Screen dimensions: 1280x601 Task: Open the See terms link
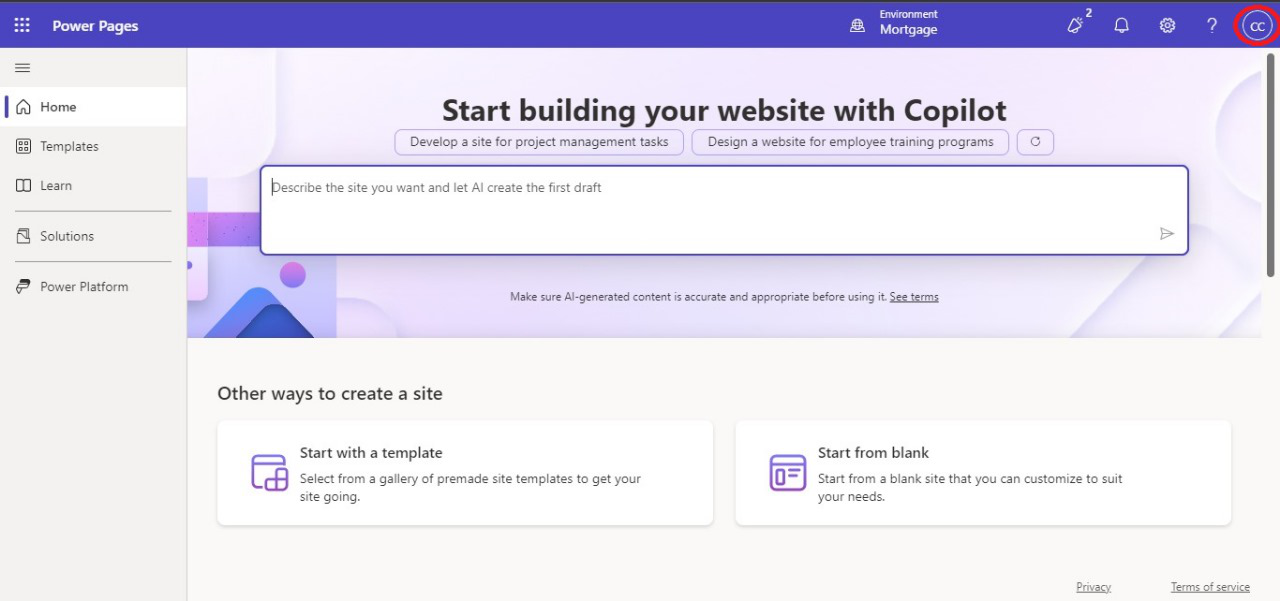tap(914, 297)
